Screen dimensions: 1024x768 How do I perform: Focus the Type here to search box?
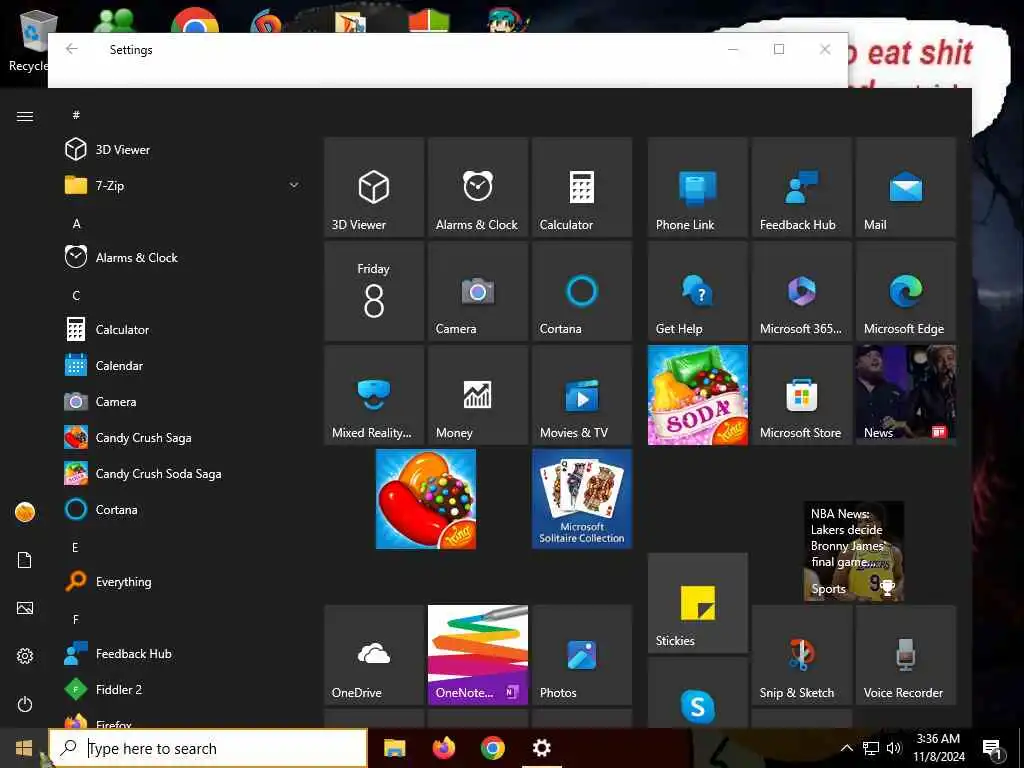(208, 748)
